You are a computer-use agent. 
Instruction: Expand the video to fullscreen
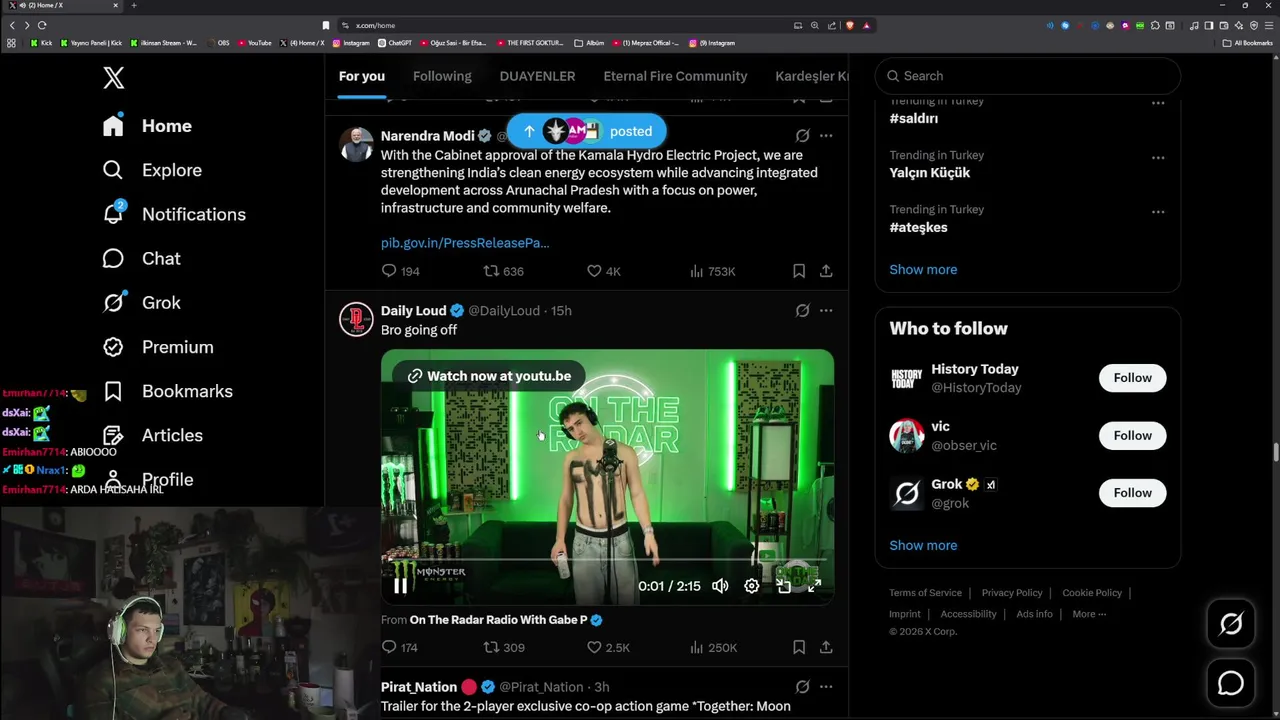tap(815, 586)
